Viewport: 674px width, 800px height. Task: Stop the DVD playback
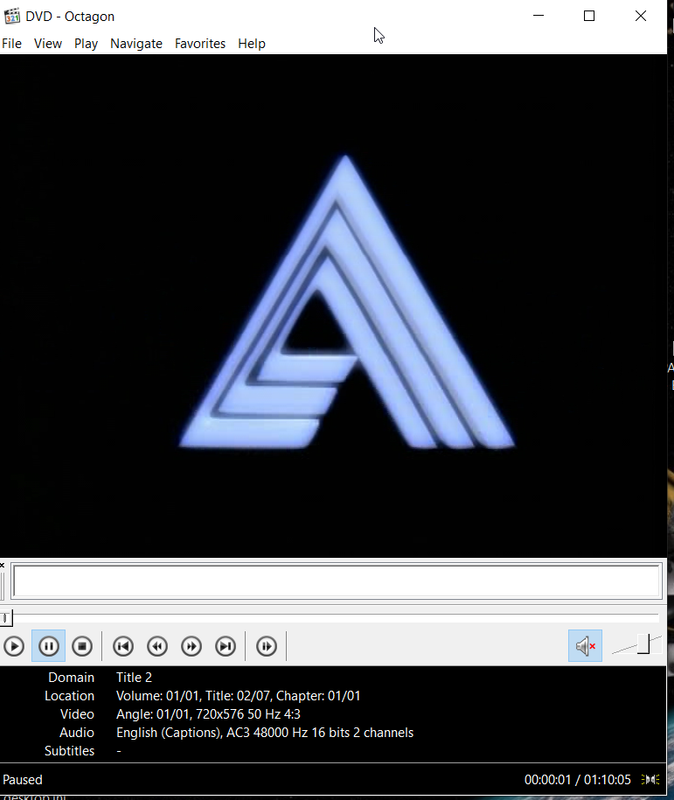tap(82, 646)
